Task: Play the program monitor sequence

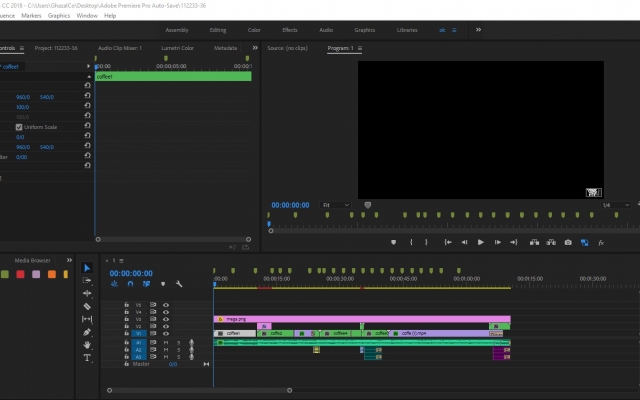Action: coord(480,242)
